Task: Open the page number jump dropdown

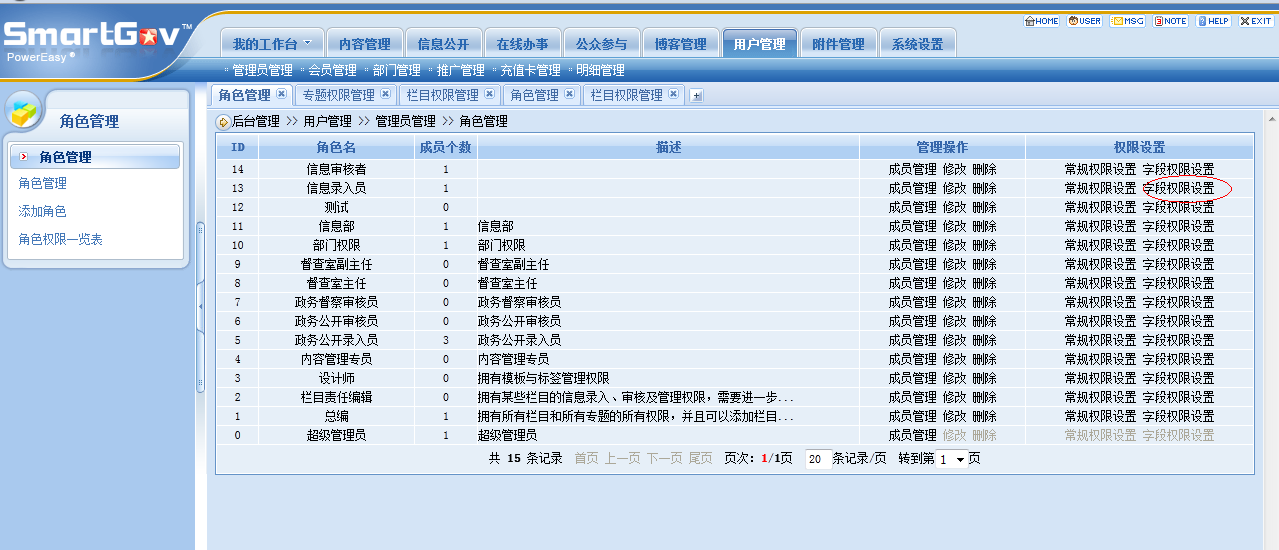Action: (961, 459)
